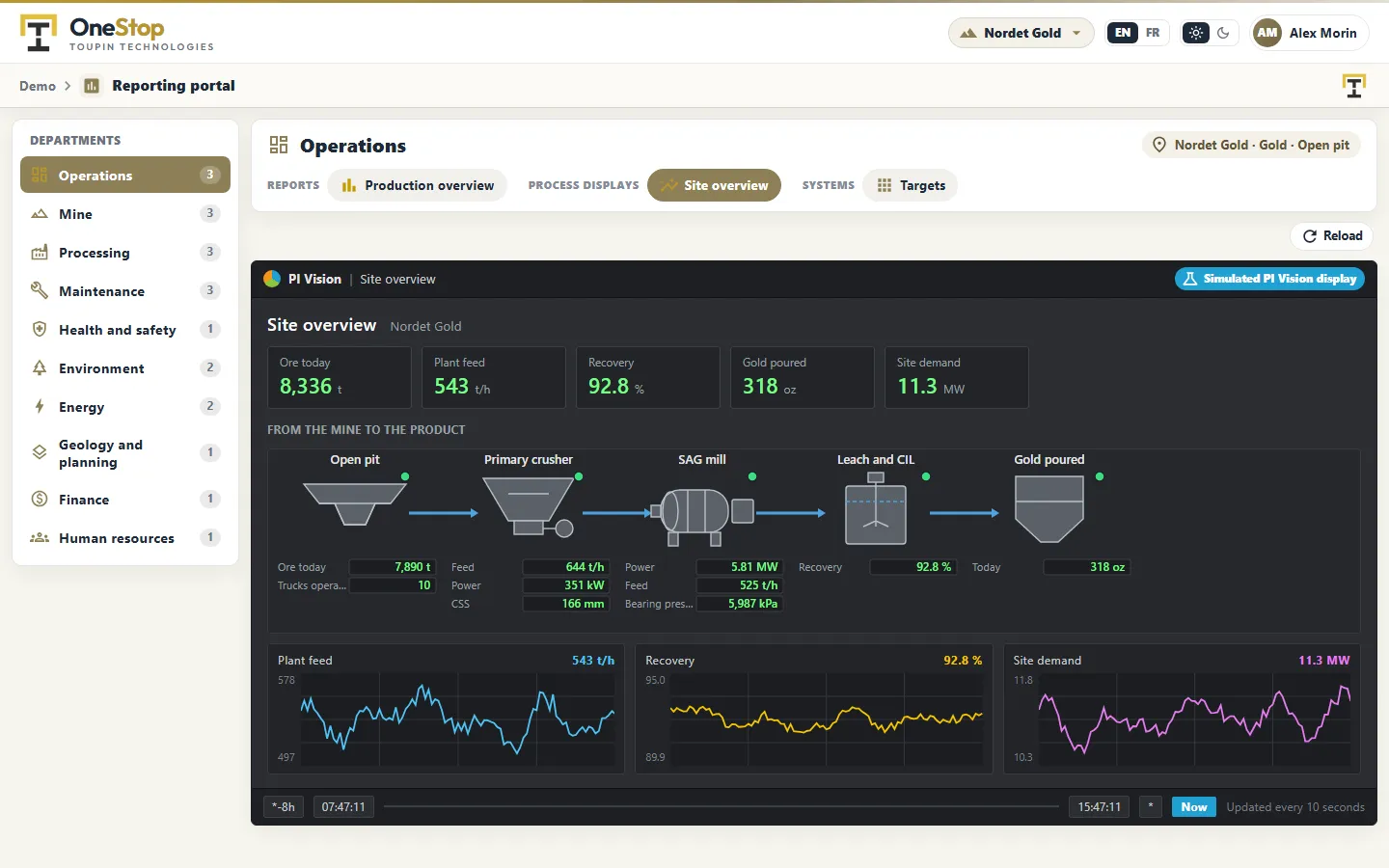1389x868 pixels.
Task: Click the PI Vision time range slider bar
Action: [721, 806]
